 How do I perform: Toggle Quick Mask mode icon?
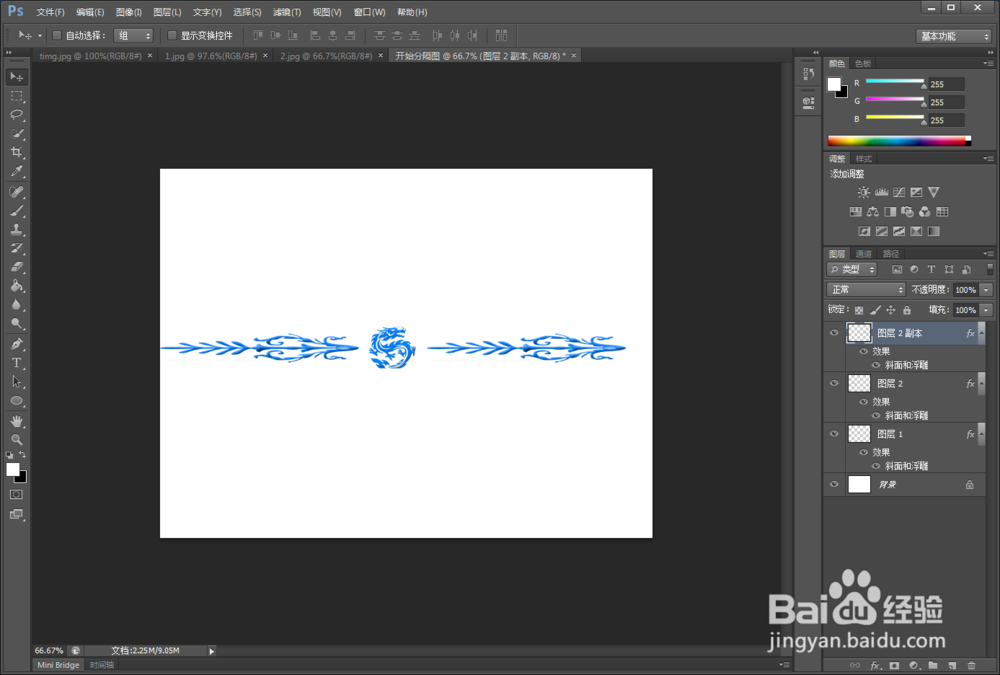click(17, 494)
